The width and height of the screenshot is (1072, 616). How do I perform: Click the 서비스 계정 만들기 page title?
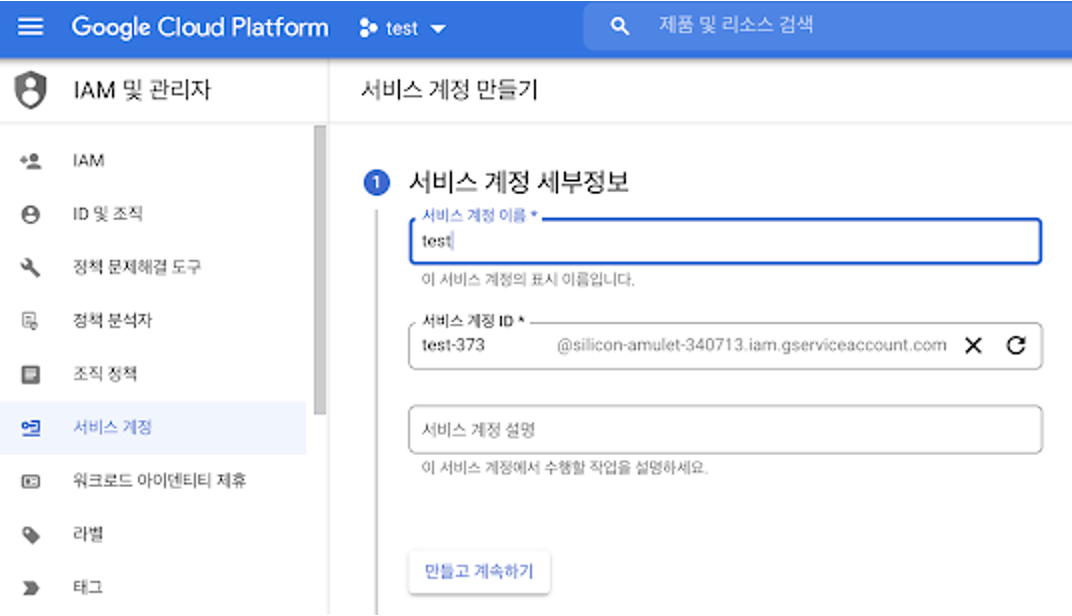pos(449,90)
